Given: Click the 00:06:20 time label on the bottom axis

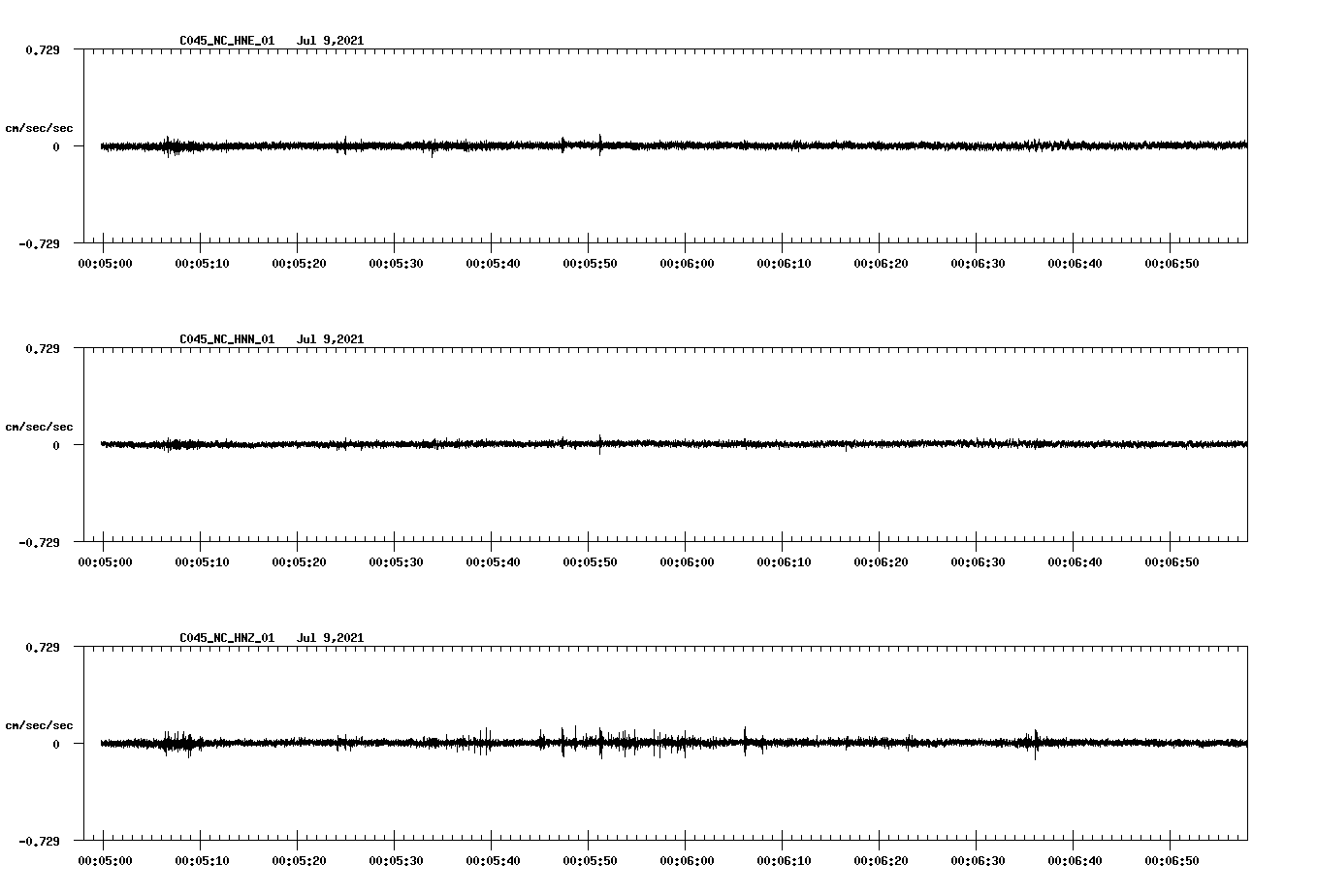Looking at the screenshot, I should [883, 861].
